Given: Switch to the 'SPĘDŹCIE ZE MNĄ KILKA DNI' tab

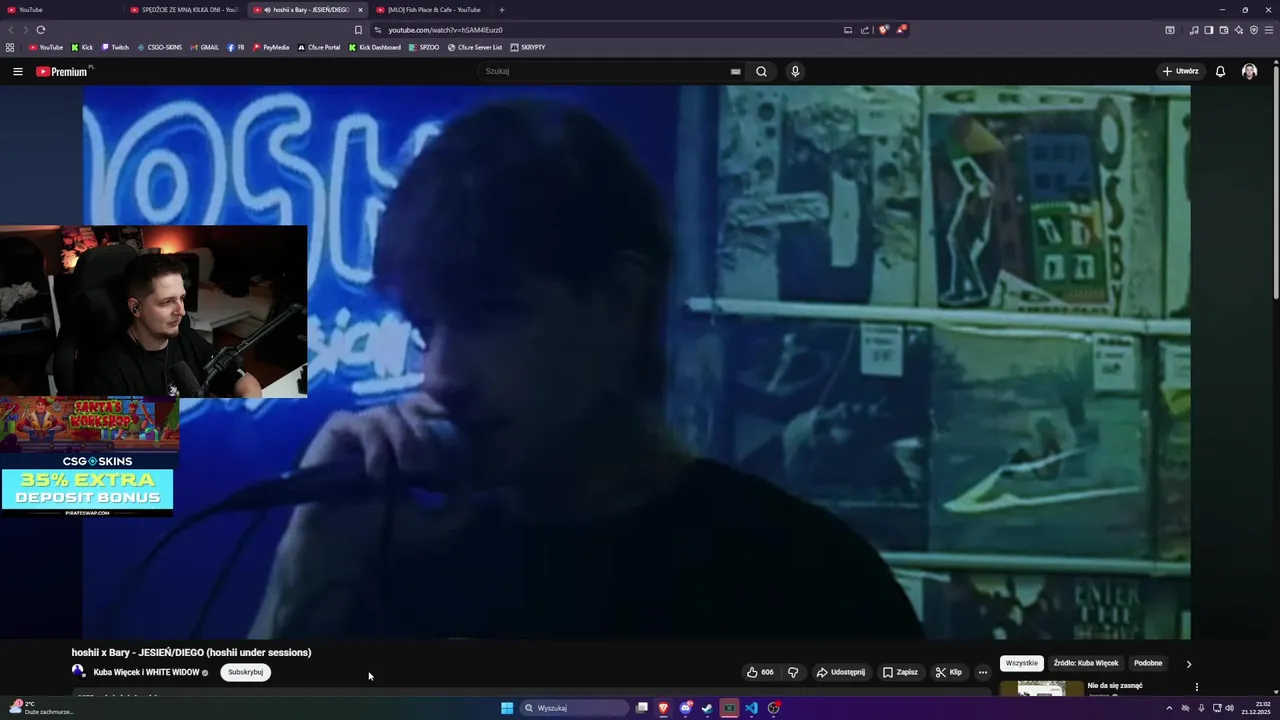Looking at the screenshot, I should click(184, 10).
